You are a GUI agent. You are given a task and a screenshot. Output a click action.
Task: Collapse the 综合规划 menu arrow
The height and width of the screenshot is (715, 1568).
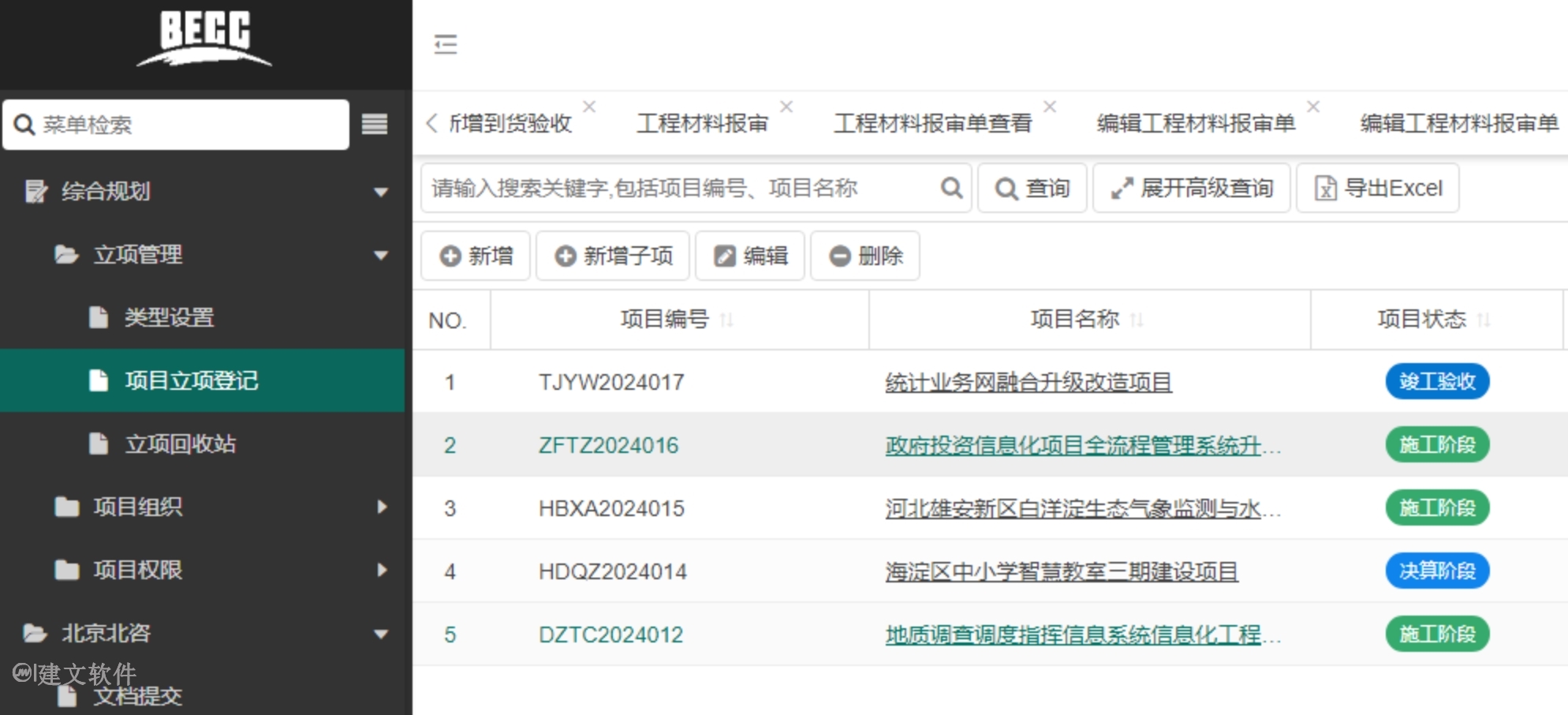tap(381, 192)
